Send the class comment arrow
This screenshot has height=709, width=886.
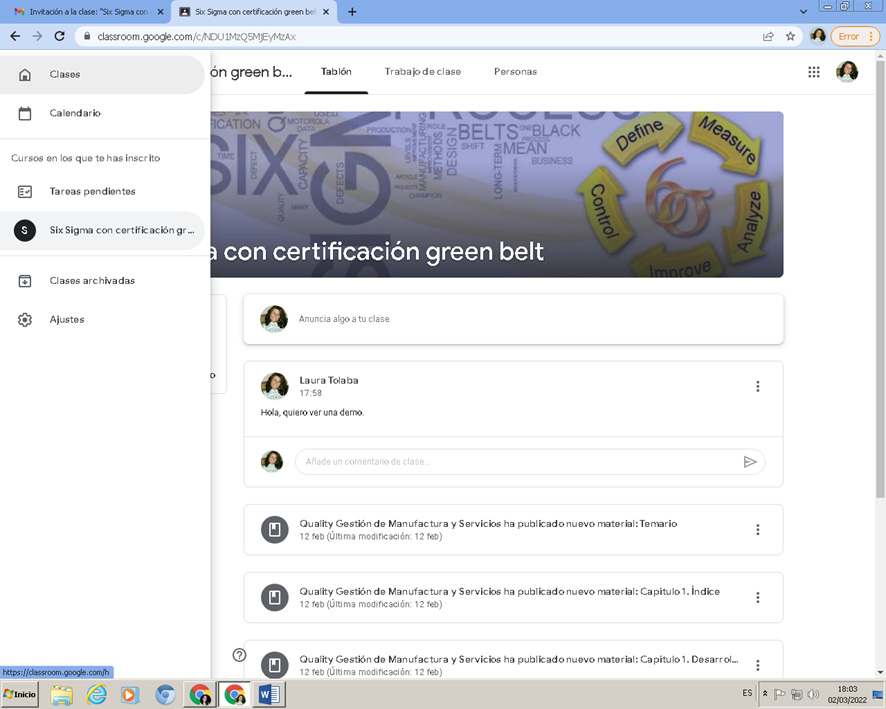tap(750, 462)
